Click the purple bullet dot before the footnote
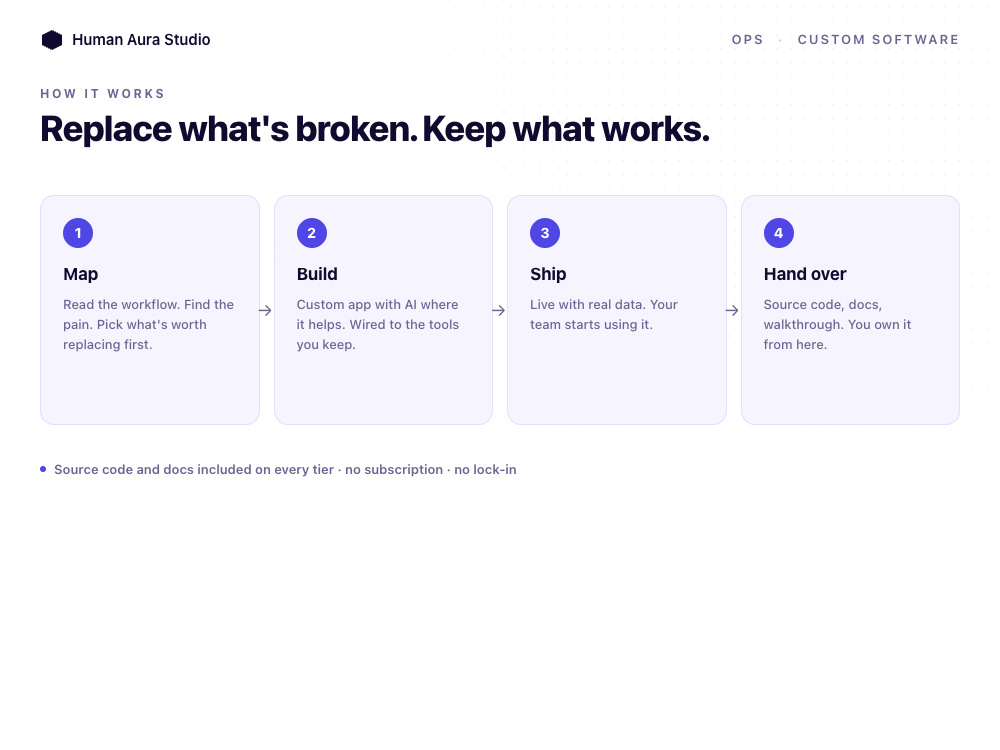 [x=43, y=469]
